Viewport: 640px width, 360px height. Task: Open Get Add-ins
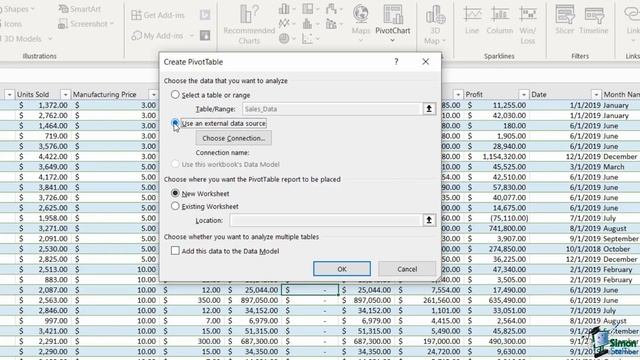click(x=158, y=15)
